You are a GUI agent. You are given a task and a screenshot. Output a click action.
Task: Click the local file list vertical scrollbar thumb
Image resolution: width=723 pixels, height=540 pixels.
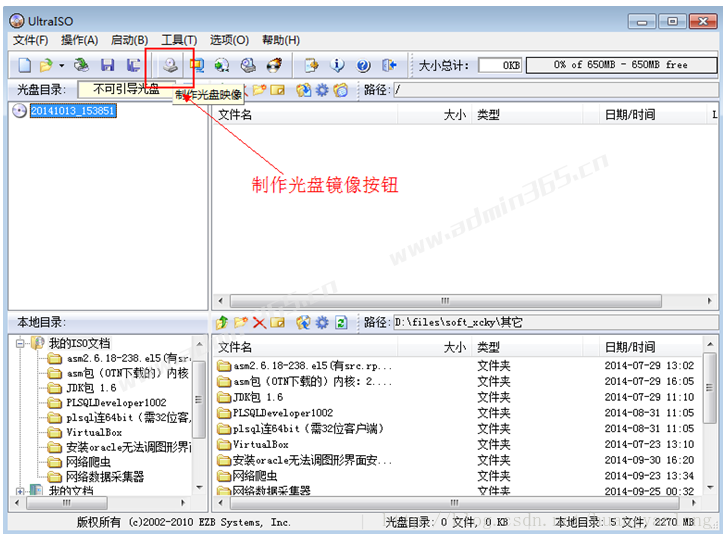click(710, 388)
